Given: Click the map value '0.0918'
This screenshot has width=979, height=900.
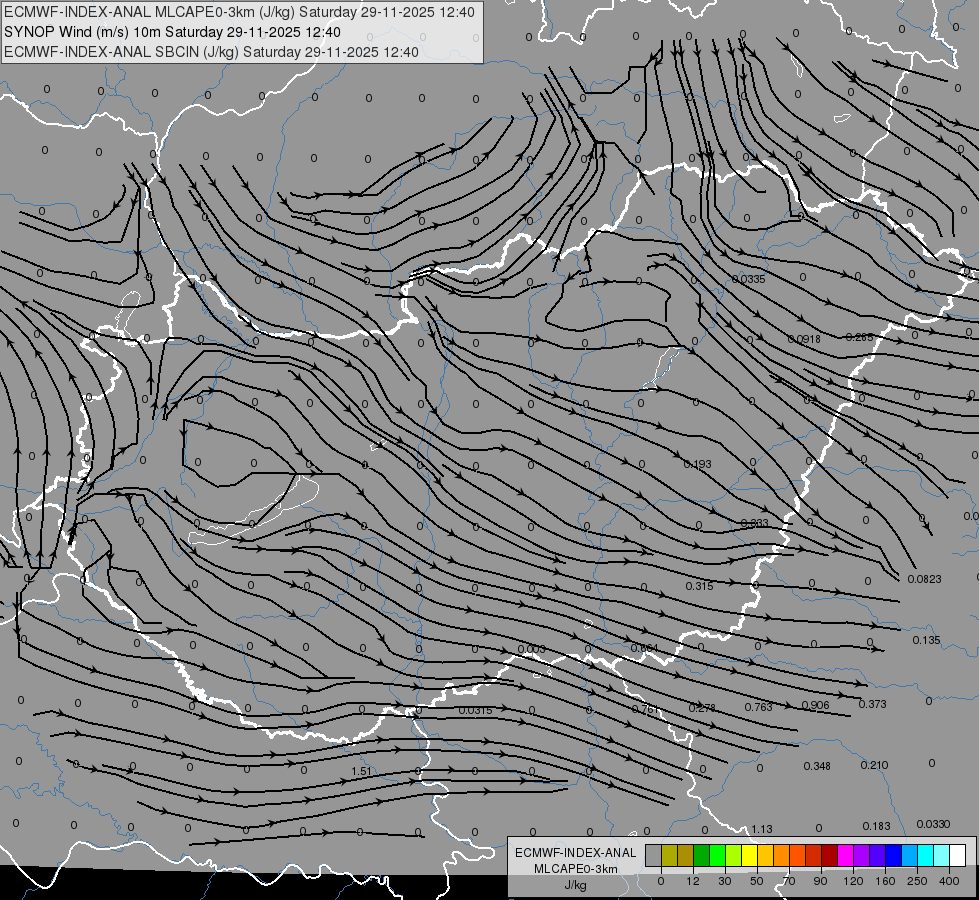Looking at the screenshot, I should [804, 339].
